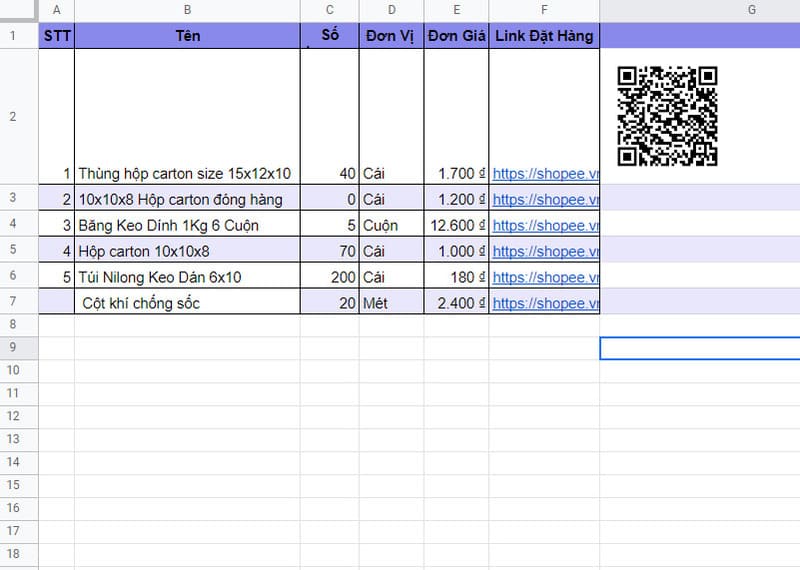Screen dimensions: 800x570
Task: Select quantity cell 70
Action: pos(330,250)
